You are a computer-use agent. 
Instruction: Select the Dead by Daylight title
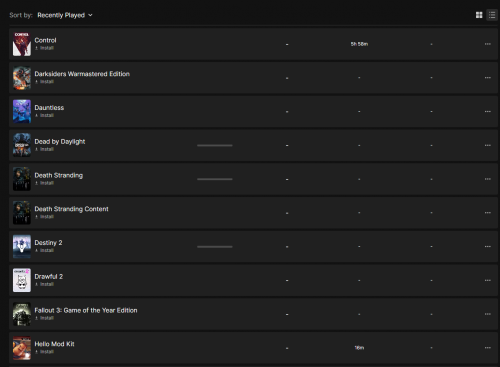pos(60,142)
